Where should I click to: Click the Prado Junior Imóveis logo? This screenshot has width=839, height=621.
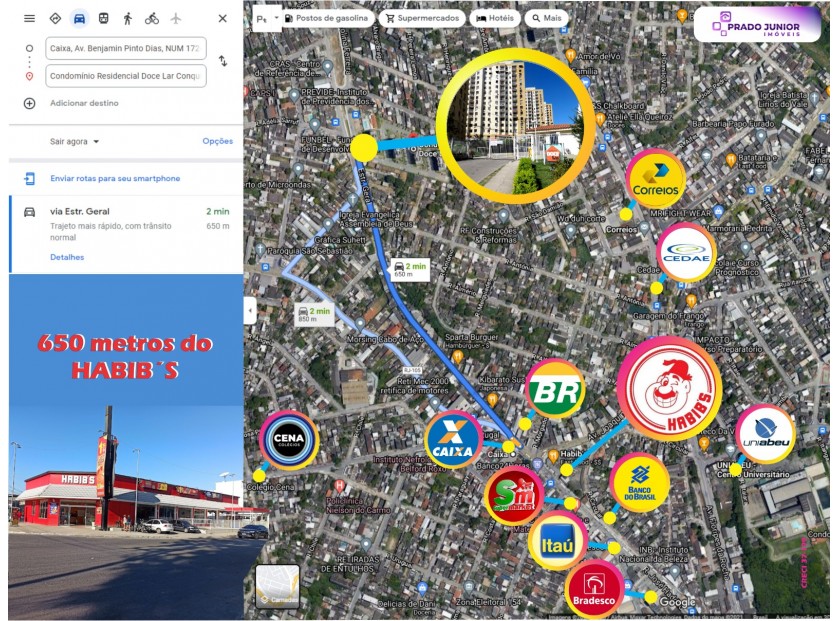coord(757,24)
